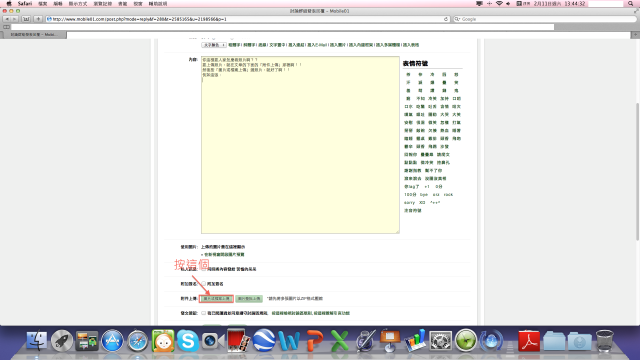Insert the 100分 emoticon

(x=410, y=195)
